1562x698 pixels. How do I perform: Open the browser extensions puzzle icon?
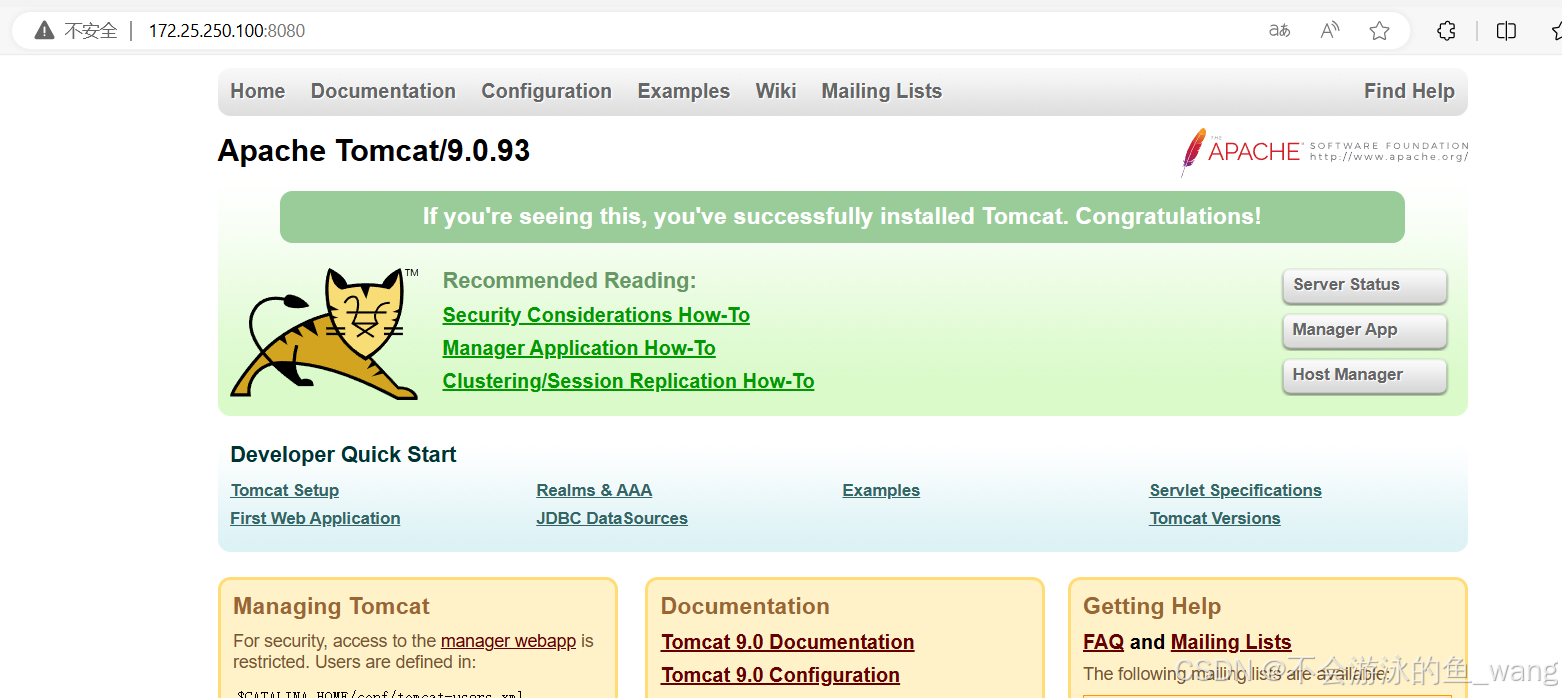pos(1446,31)
